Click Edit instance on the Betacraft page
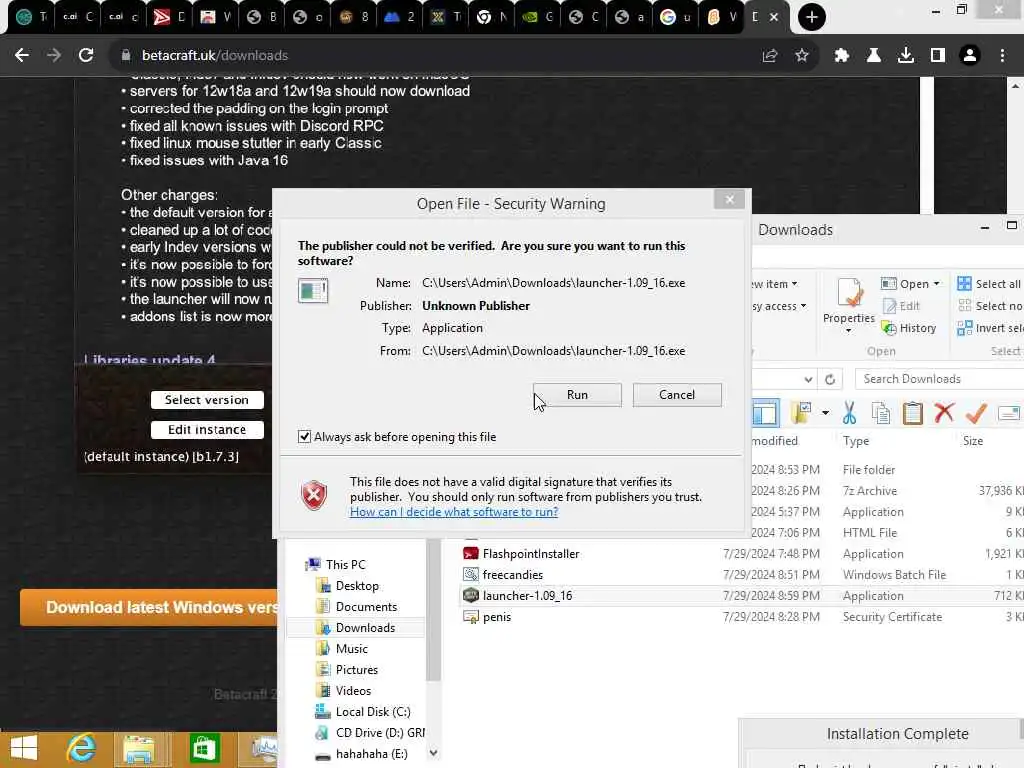Screen dimensions: 1024x768 [207, 430]
